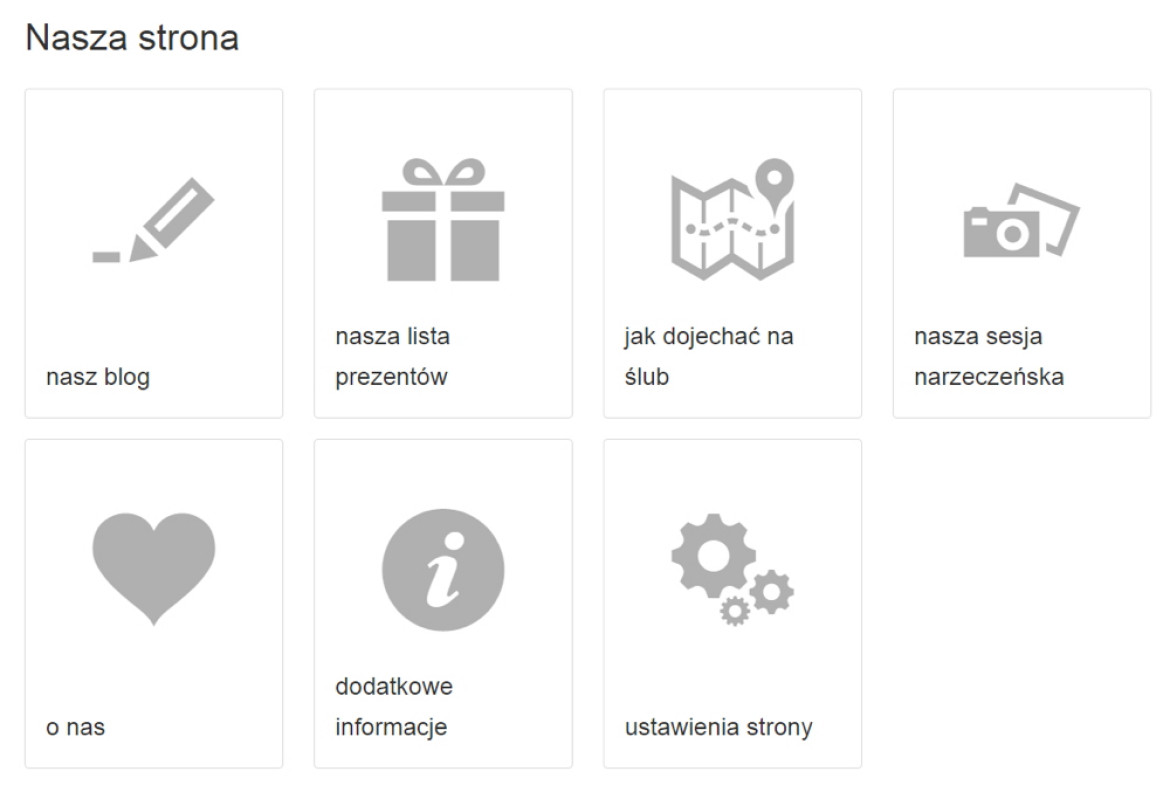Go to 'nasza lista prezentów' label
The width and height of the screenshot is (1170, 785).
[392, 357]
